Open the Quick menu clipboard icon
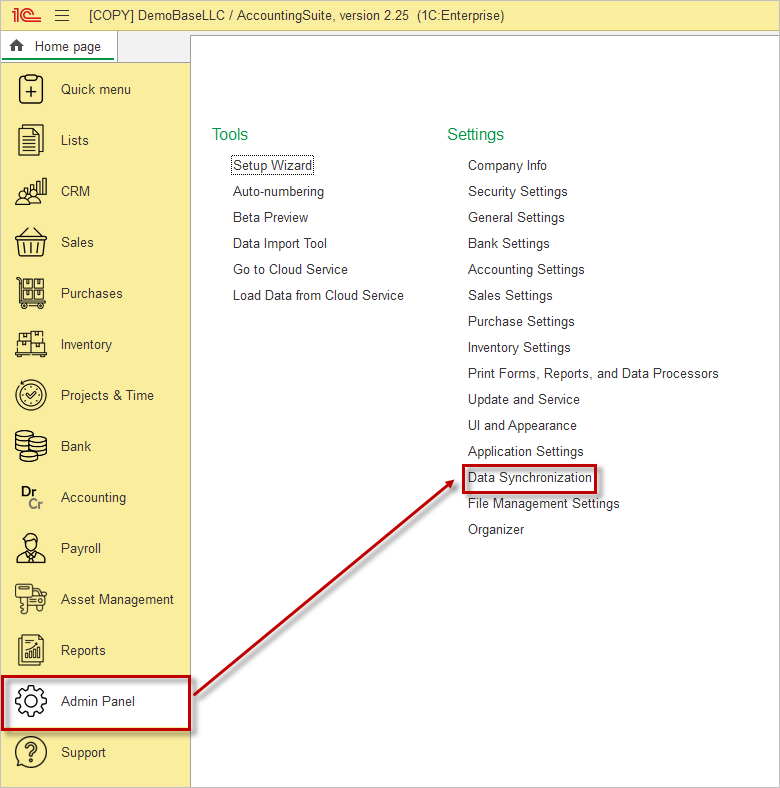The image size is (780, 788). (31, 89)
